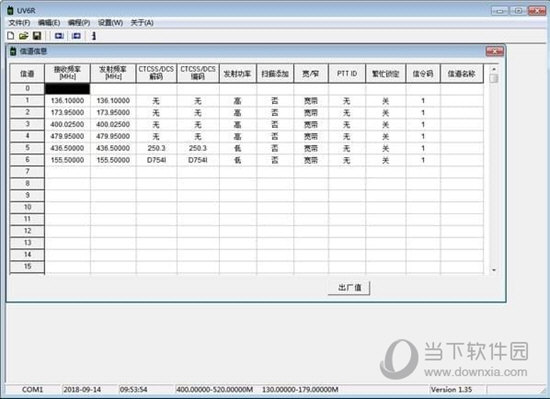Click the PTT ID column header
This screenshot has height=399, width=550.
click(x=347, y=74)
